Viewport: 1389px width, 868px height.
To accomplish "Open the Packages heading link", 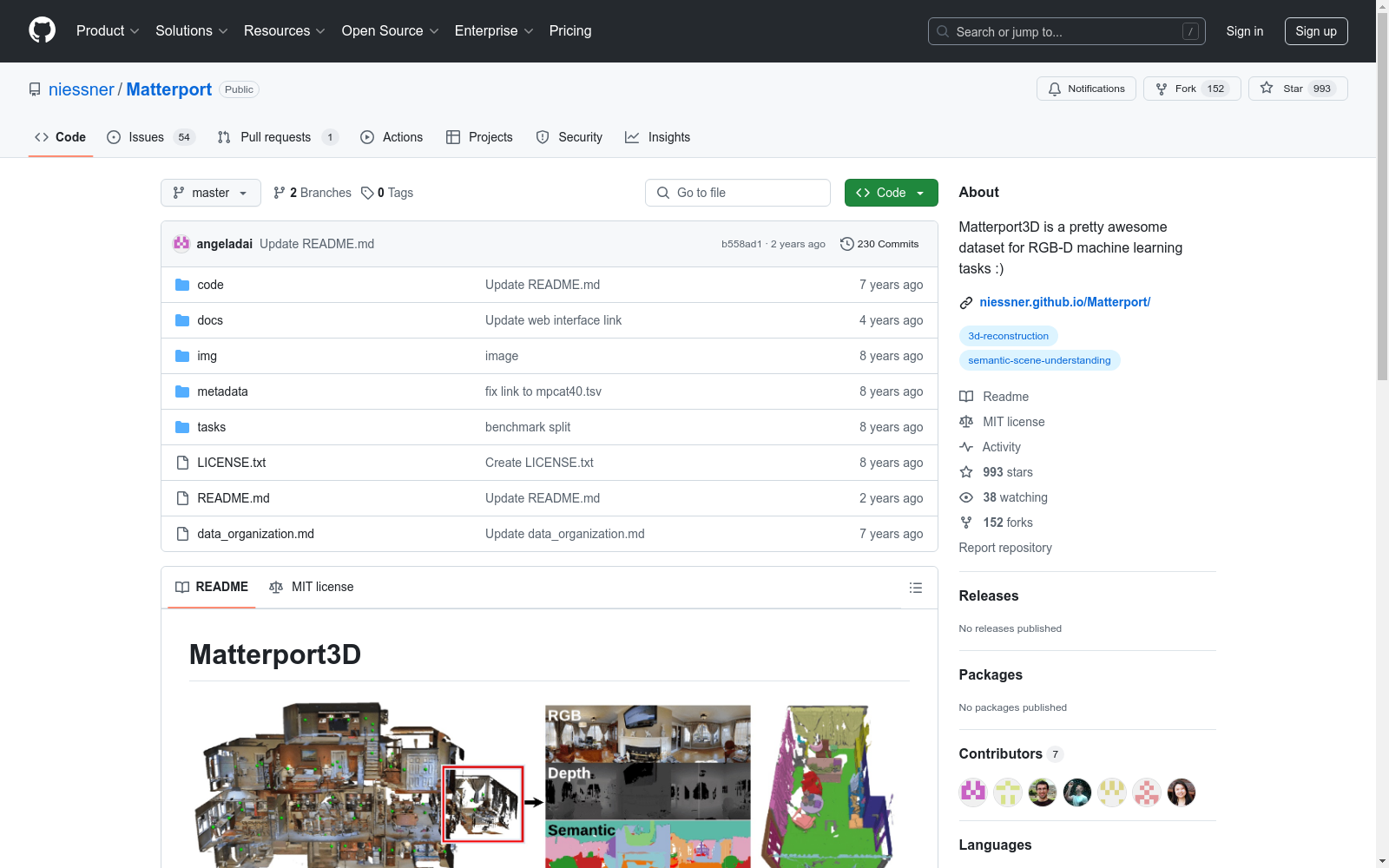I will tap(991, 674).
